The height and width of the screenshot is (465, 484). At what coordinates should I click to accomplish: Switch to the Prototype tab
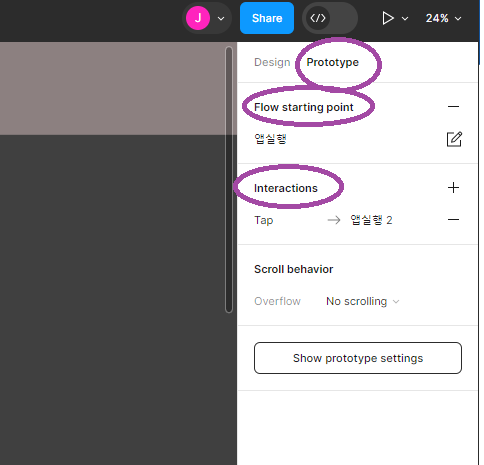click(332, 62)
